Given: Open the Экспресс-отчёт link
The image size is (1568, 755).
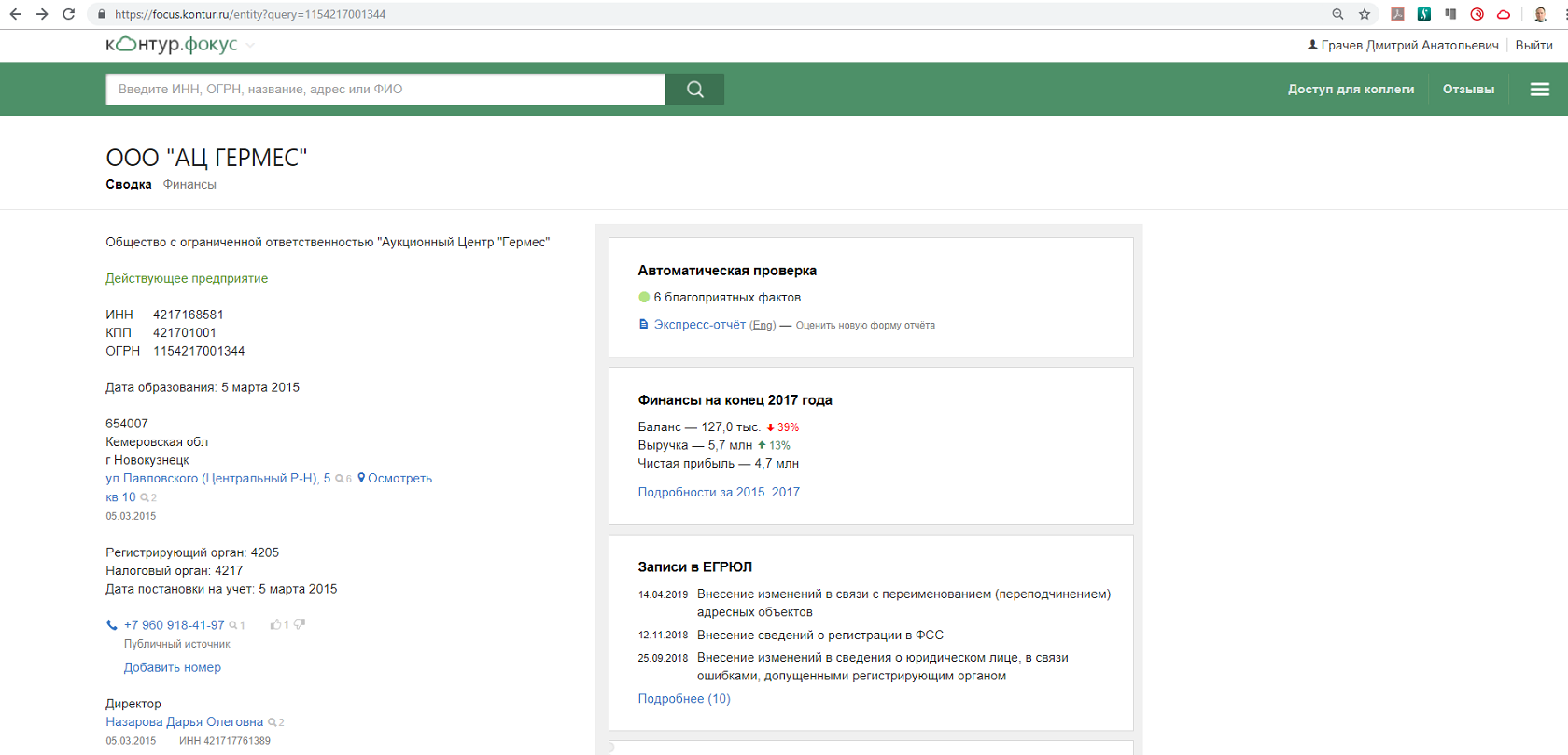Looking at the screenshot, I should [x=699, y=325].
